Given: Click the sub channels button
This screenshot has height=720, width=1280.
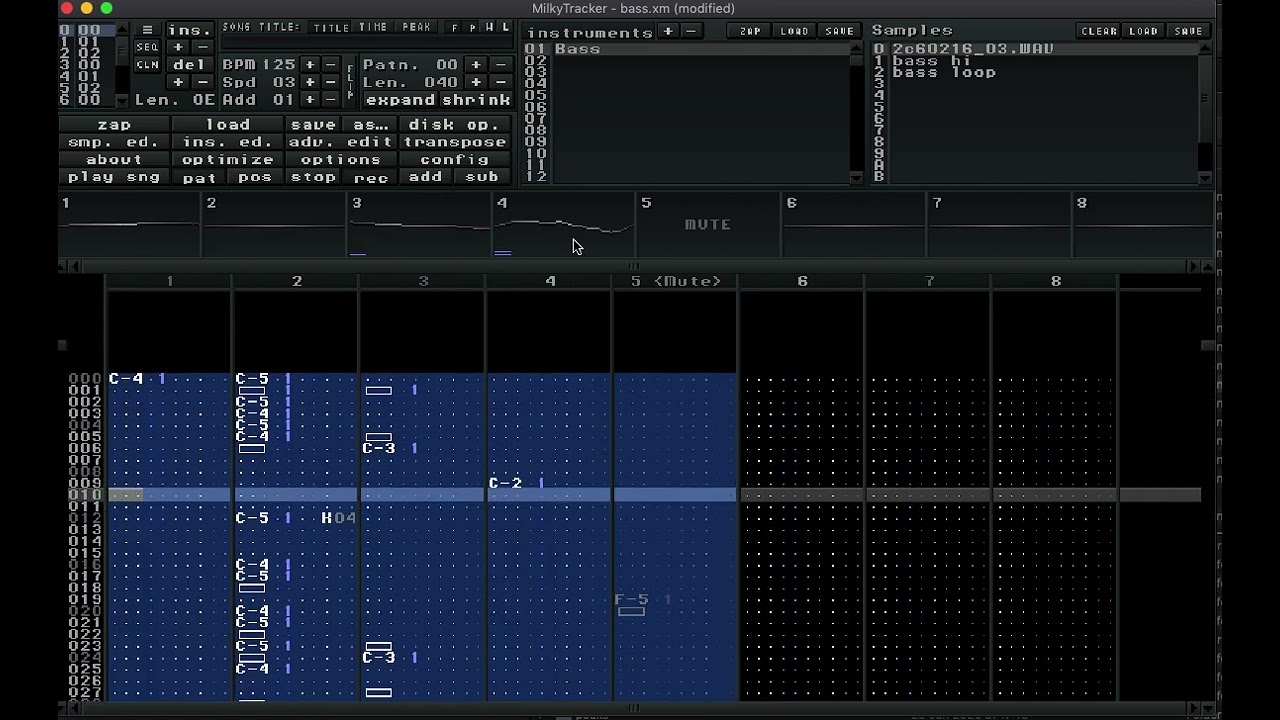Looking at the screenshot, I should pos(482,177).
